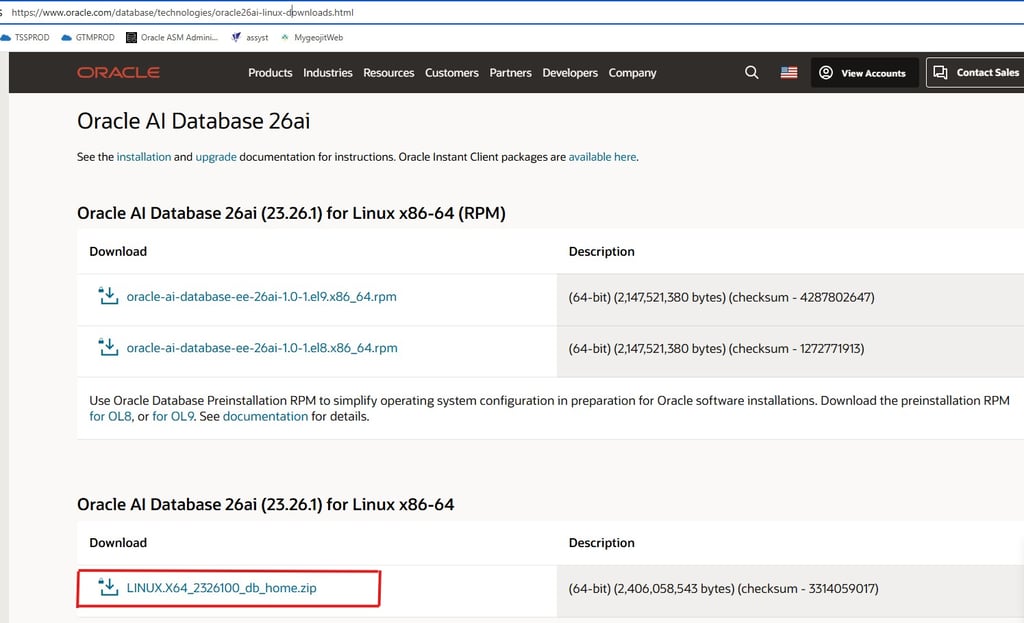
Task: Open GTMPROD bookmark in bookmarks bar
Action: 88,38
